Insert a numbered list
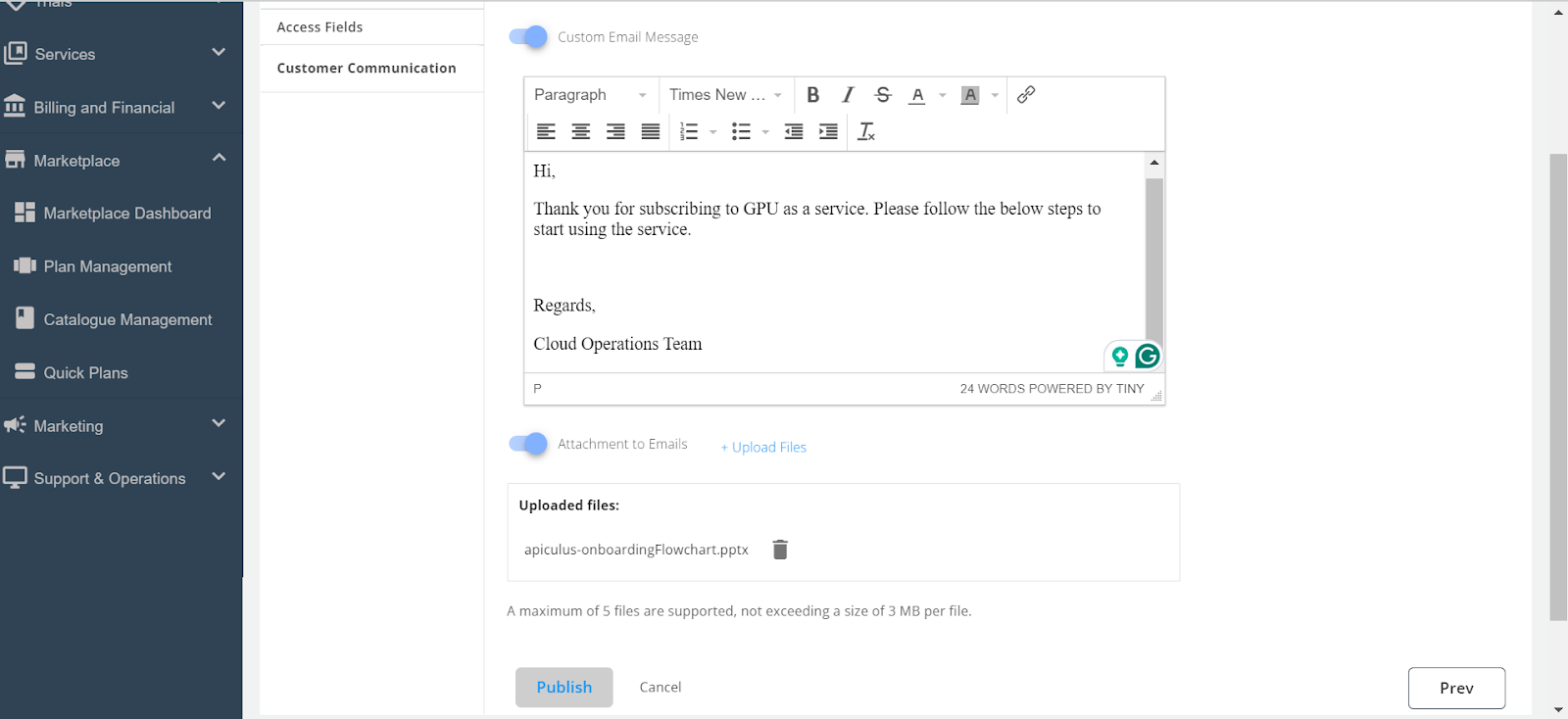1568x719 pixels. (x=689, y=131)
